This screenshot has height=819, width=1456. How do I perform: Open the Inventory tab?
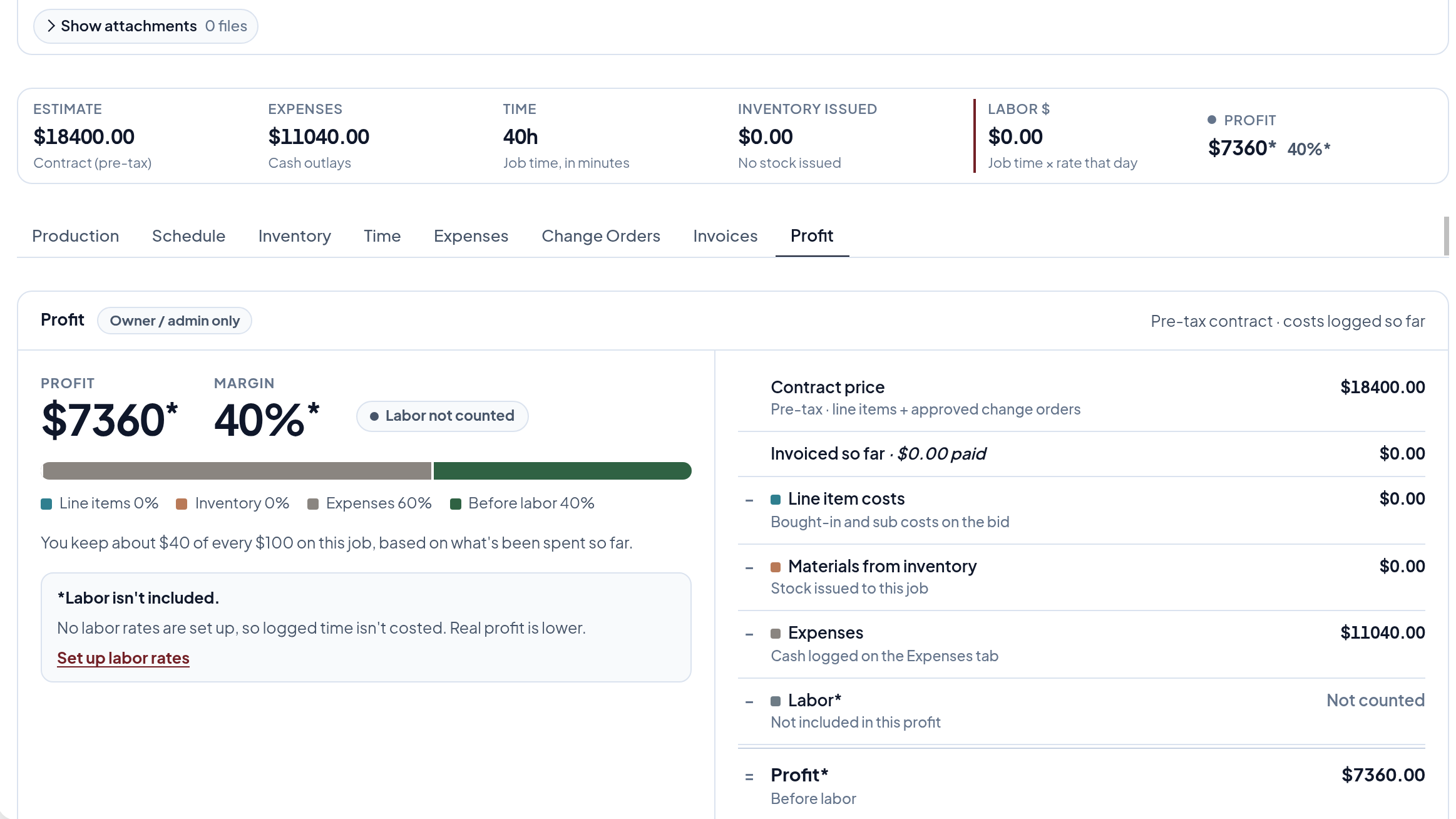tap(294, 236)
